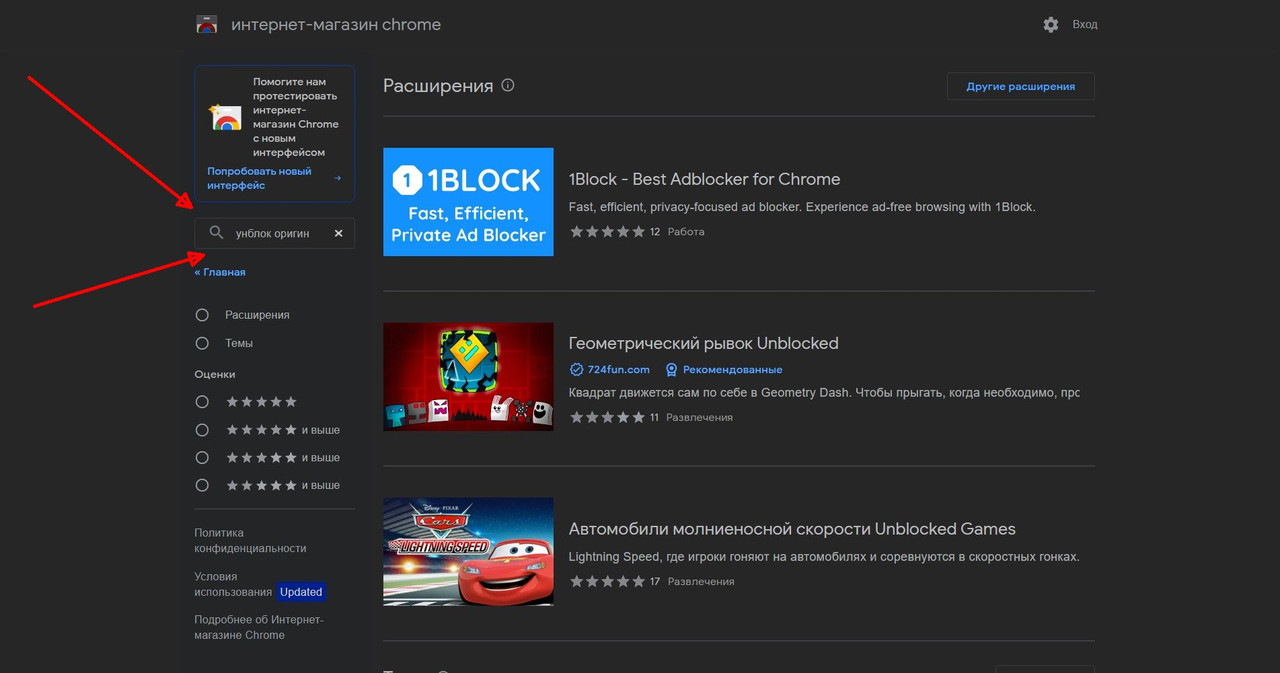Open the Geometry Dash Unblocked thumbnail
The height and width of the screenshot is (673, 1280).
tap(468, 377)
